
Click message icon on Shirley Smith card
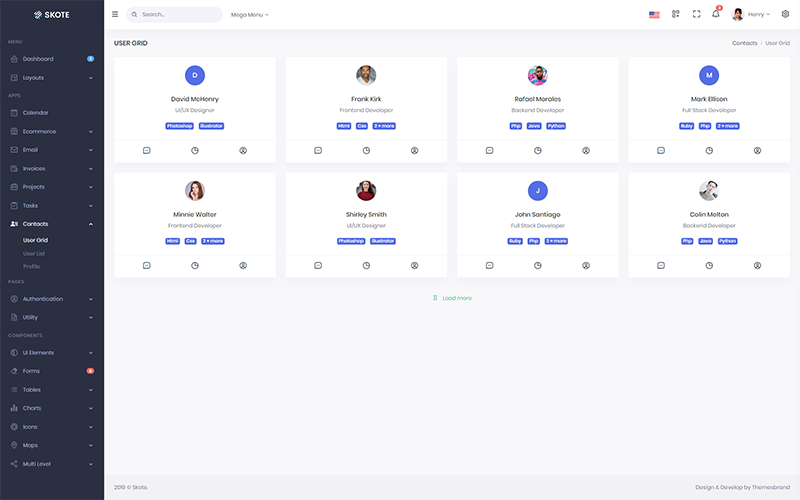(x=318, y=265)
